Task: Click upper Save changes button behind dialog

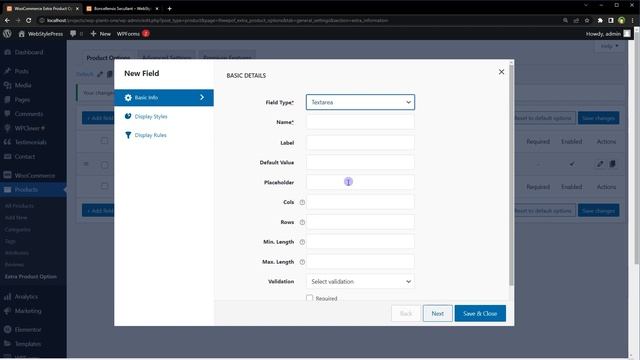Action: click(x=598, y=118)
